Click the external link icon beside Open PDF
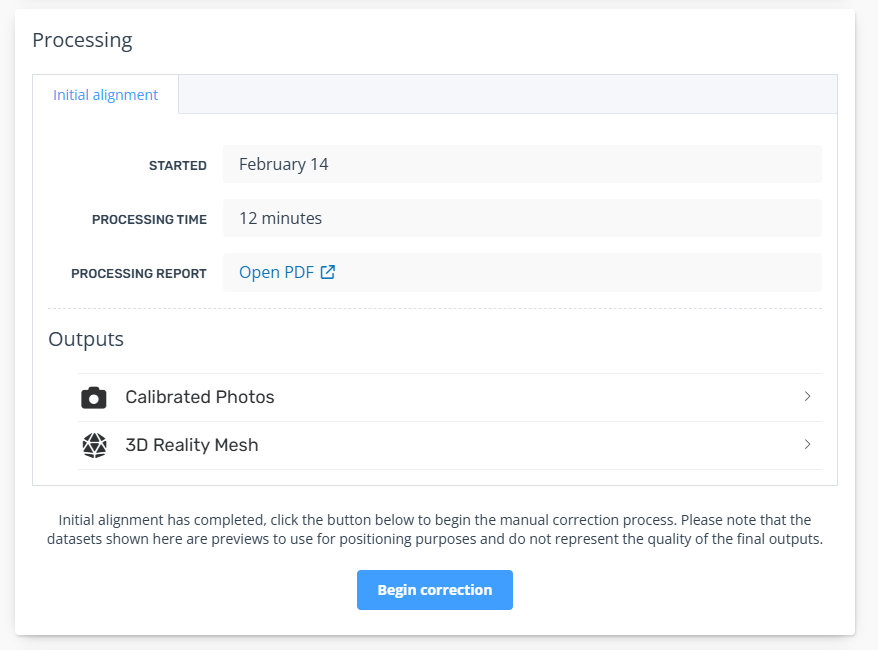This screenshot has width=878, height=650. [328, 272]
